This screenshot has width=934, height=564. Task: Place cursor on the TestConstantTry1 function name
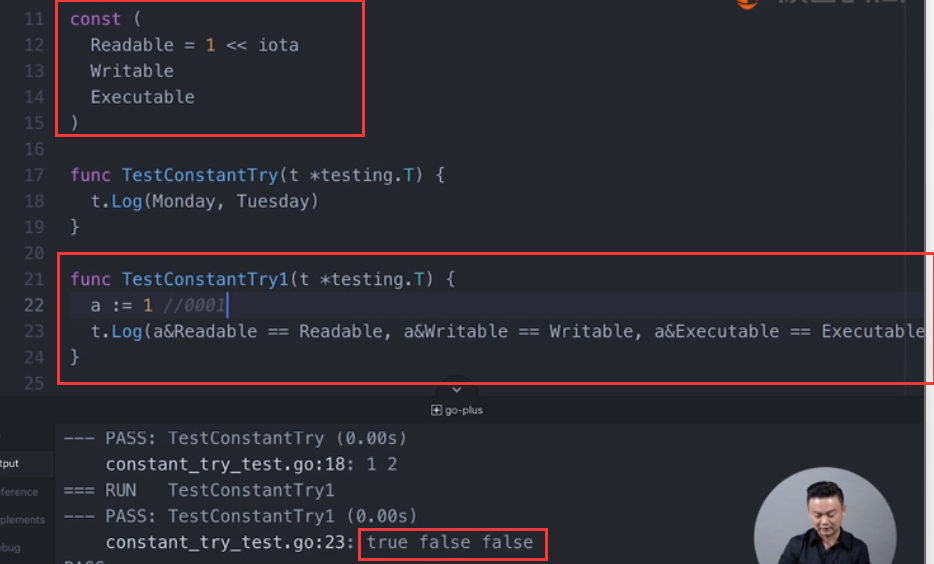click(x=205, y=279)
